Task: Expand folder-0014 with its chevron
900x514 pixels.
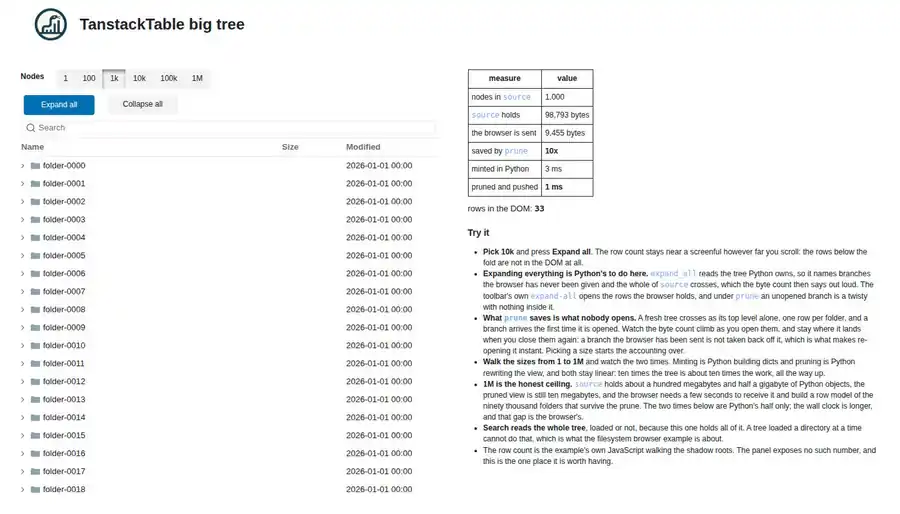Action: click(23, 418)
